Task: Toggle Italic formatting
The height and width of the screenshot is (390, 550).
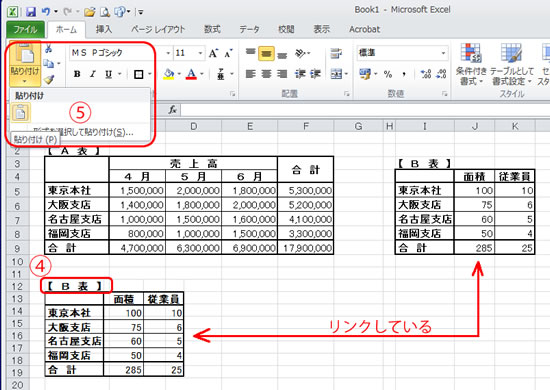Action: coord(93,74)
